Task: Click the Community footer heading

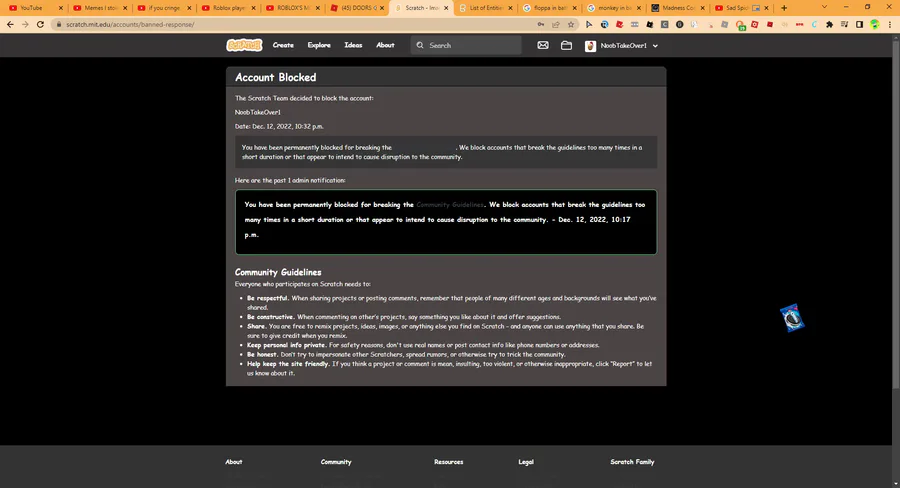Action: pyautogui.click(x=336, y=462)
